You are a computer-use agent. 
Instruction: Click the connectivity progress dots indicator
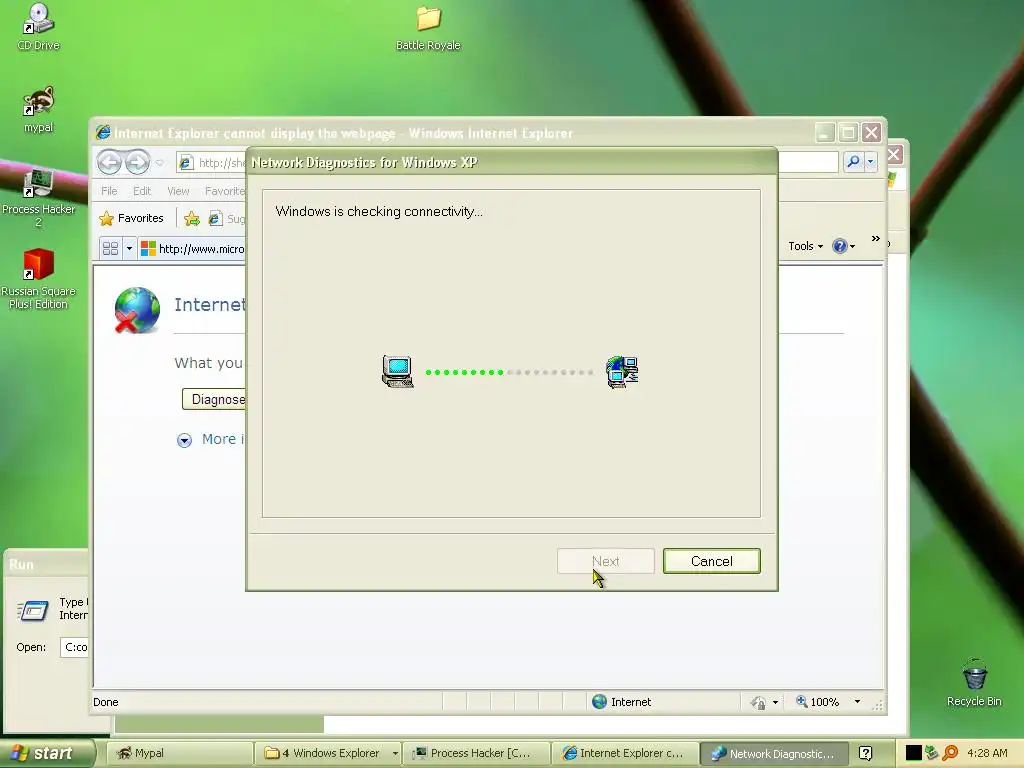509,372
